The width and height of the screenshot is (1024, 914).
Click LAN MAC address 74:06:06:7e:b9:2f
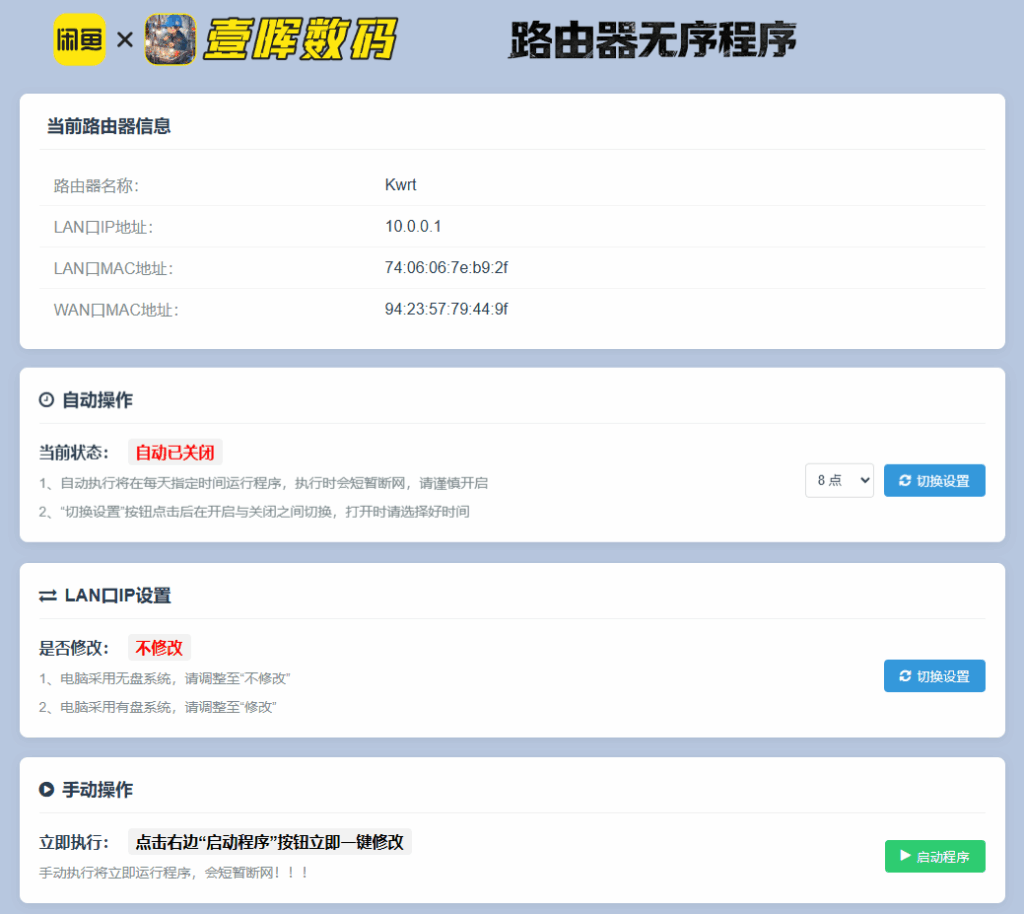click(446, 268)
